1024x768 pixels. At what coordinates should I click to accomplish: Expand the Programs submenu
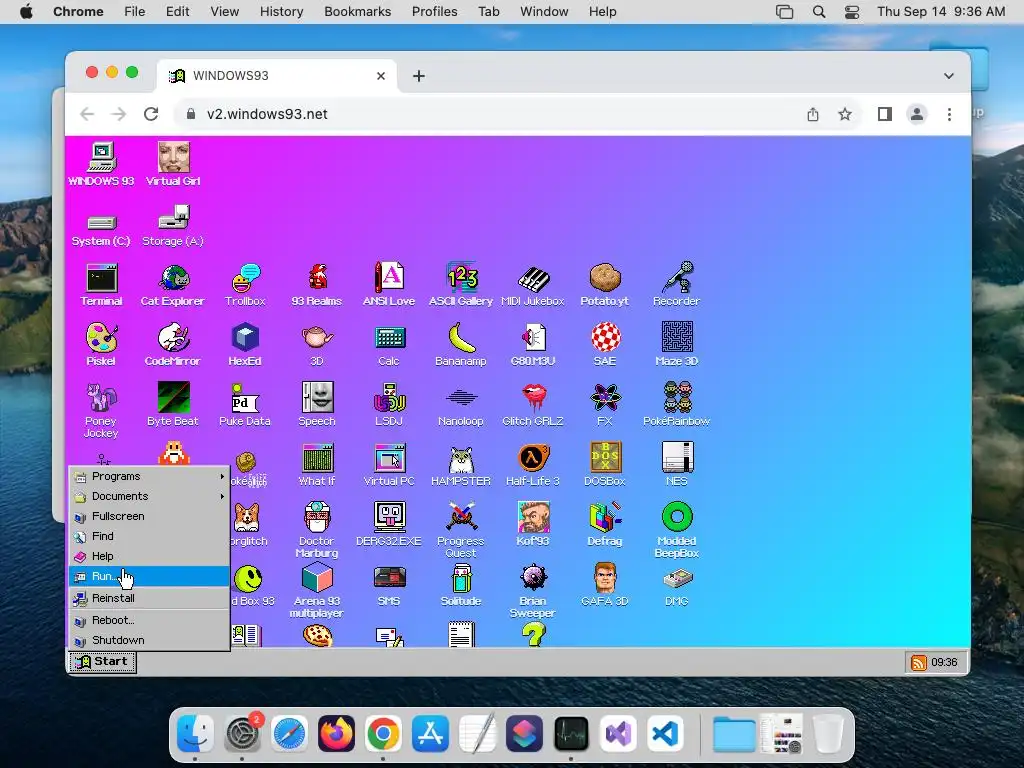(150, 477)
